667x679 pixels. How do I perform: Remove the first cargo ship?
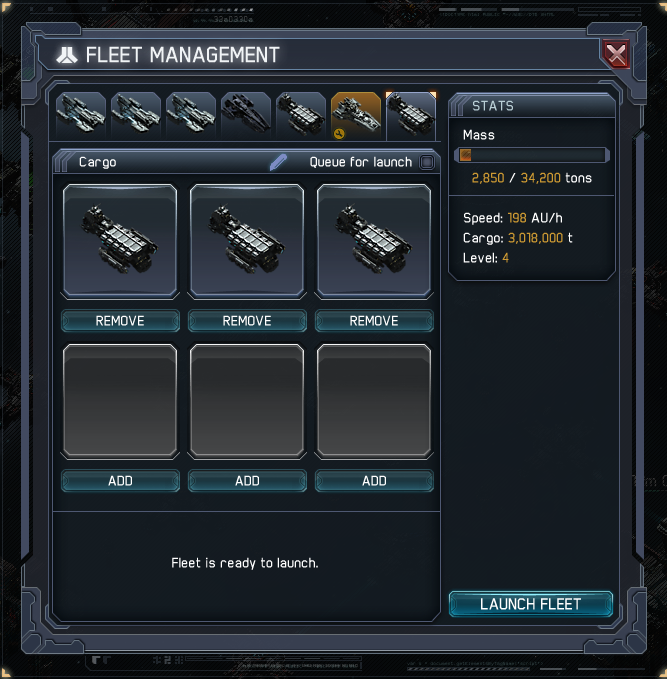120,321
